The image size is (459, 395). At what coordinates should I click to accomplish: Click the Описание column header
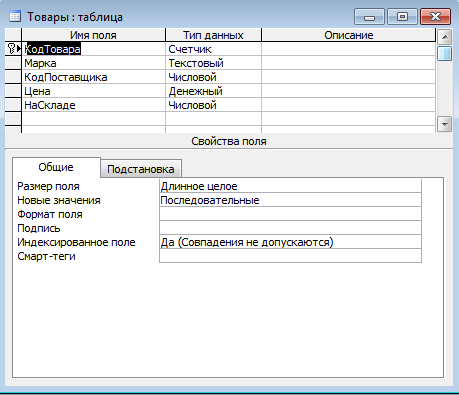click(349, 35)
